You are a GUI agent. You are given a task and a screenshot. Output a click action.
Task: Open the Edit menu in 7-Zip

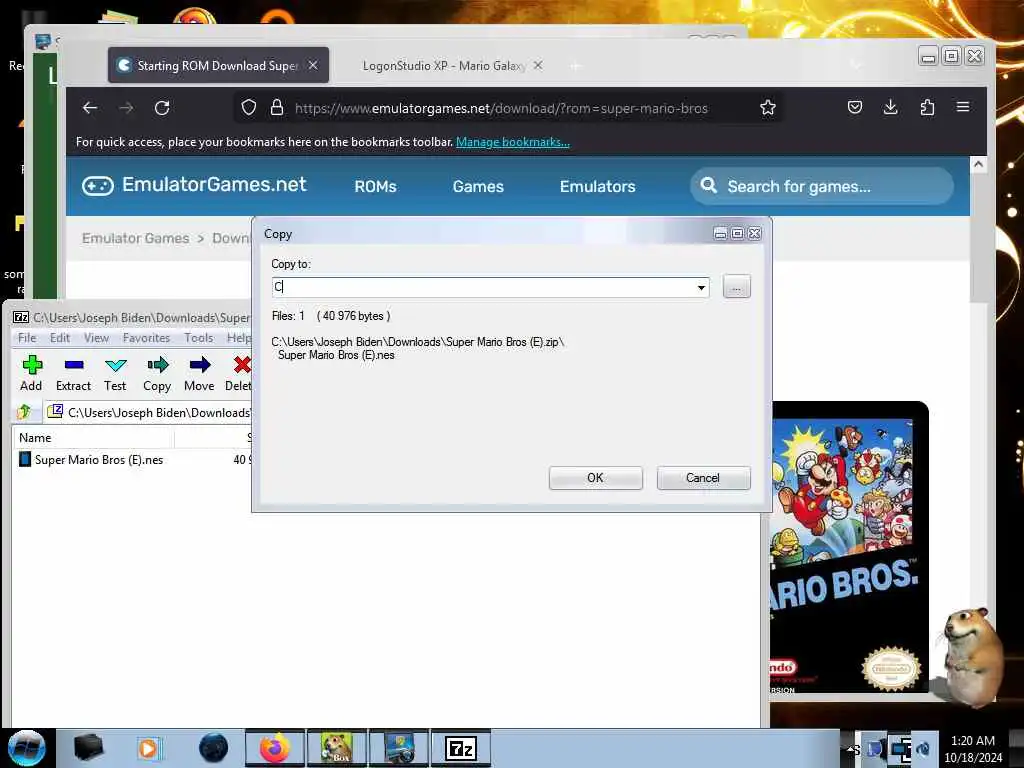click(x=59, y=338)
